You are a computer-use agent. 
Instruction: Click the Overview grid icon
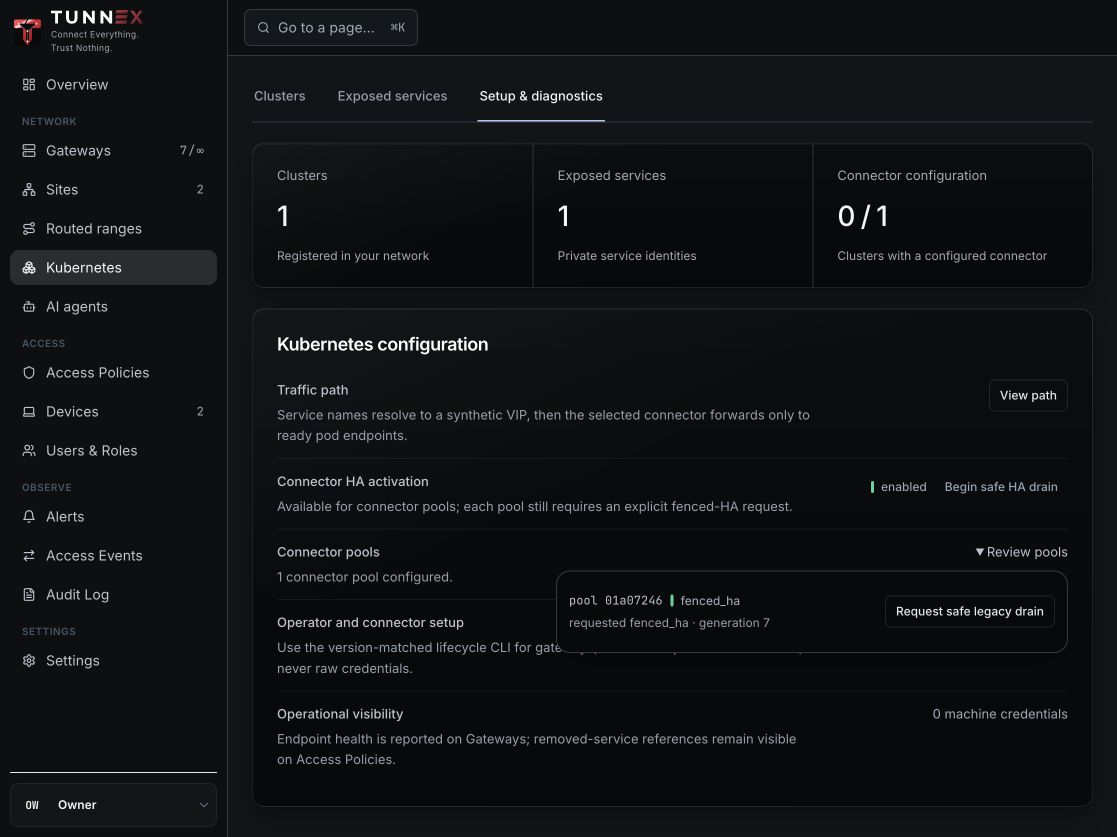(x=28, y=85)
